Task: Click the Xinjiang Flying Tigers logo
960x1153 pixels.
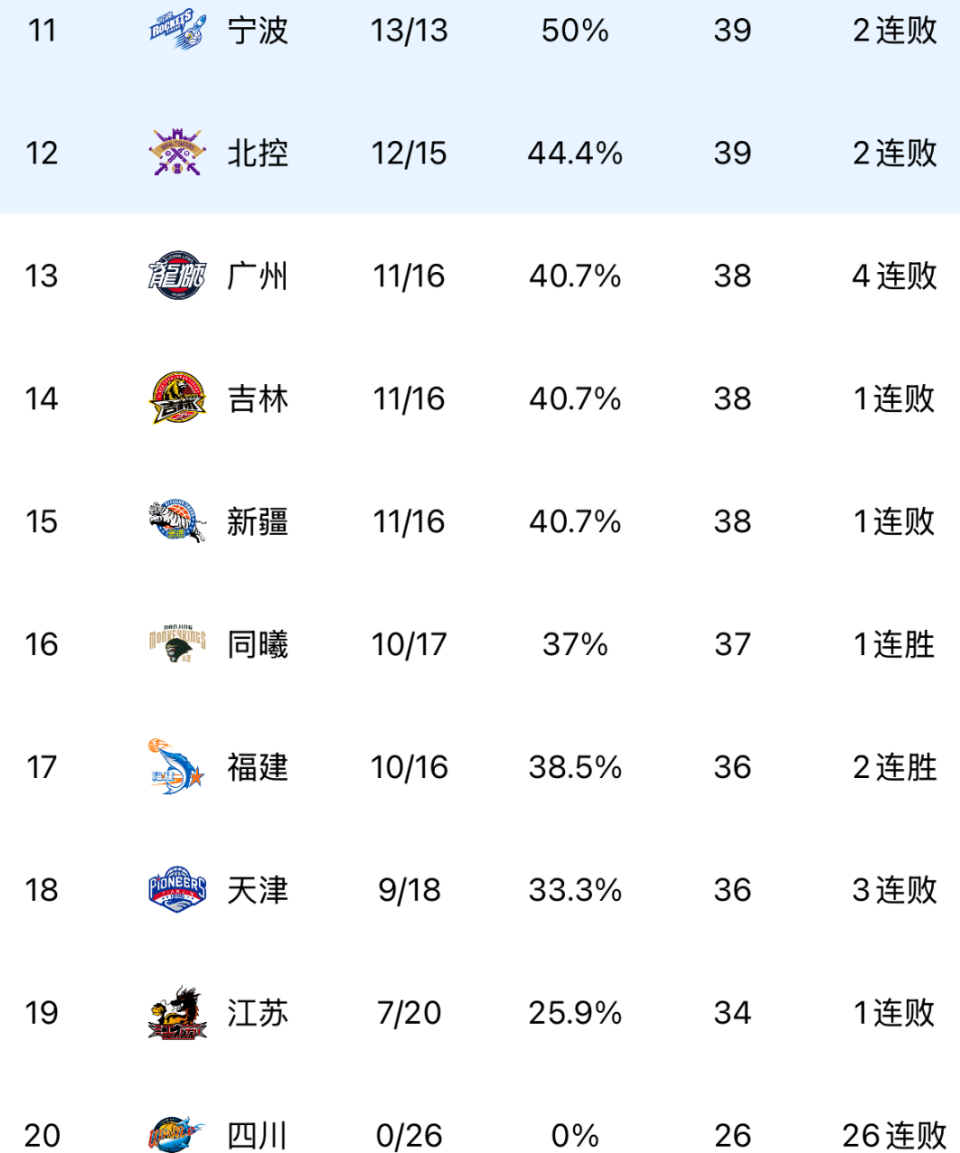Action: (177, 521)
